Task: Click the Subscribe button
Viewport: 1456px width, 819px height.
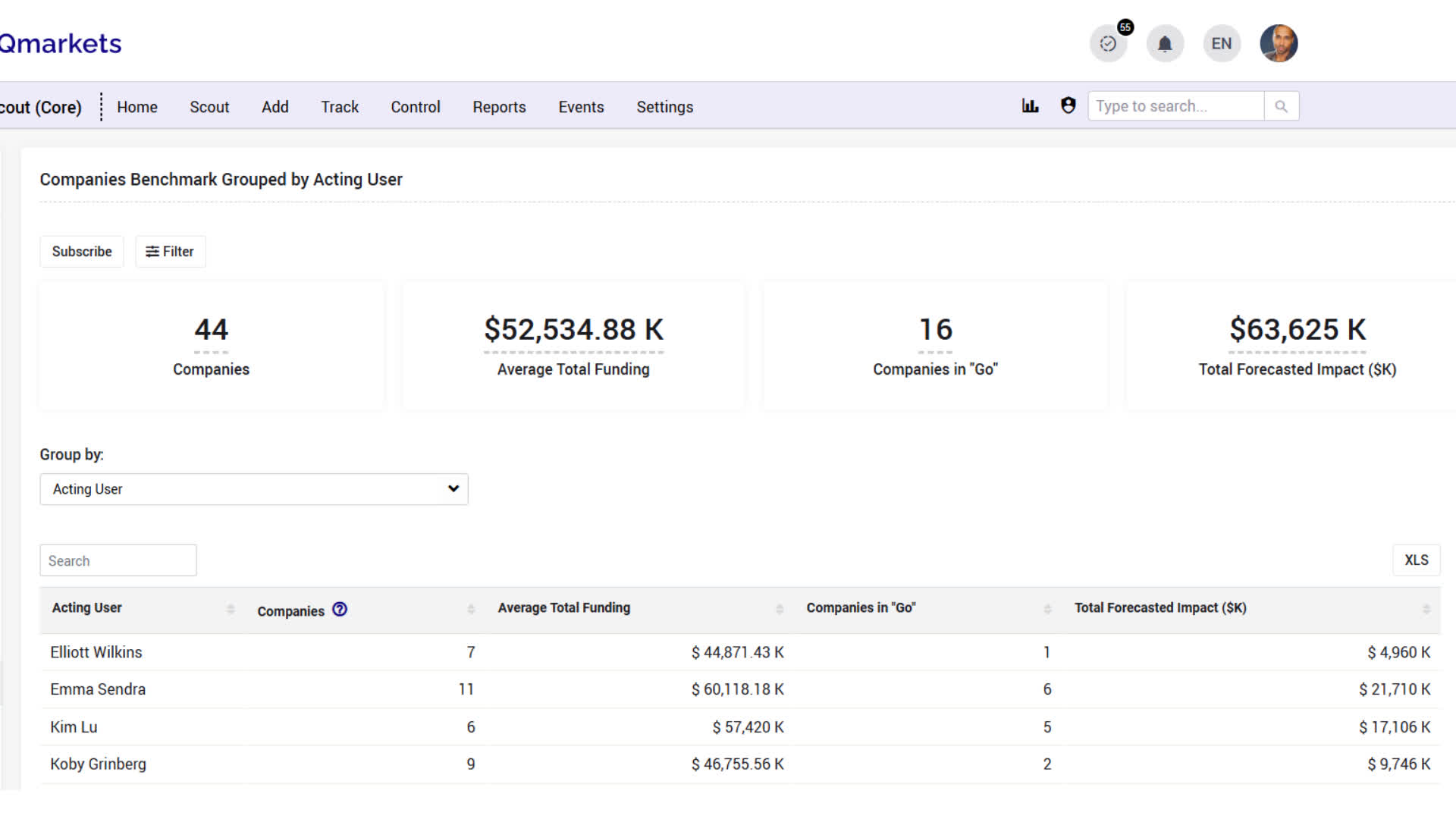Action: [82, 252]
